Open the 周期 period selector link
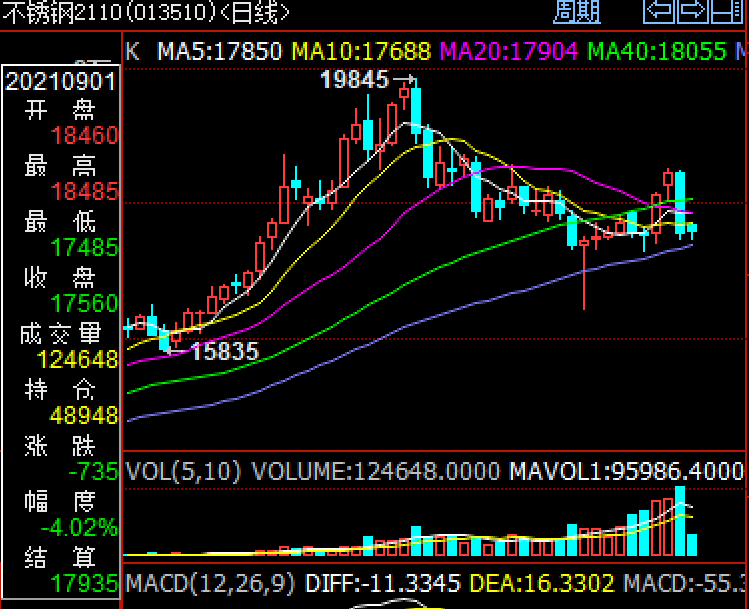 coord(577,11)
